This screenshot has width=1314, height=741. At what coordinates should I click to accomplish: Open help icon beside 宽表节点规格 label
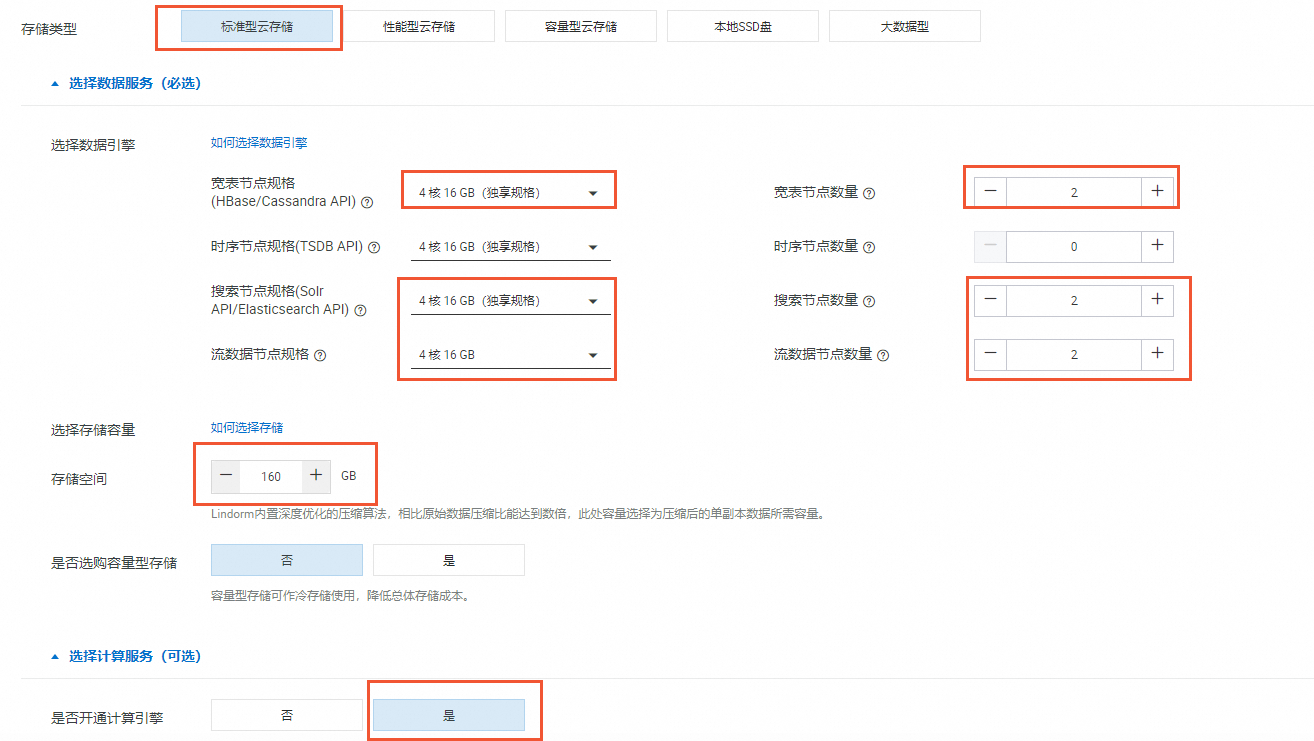click(x=367, y=202)
